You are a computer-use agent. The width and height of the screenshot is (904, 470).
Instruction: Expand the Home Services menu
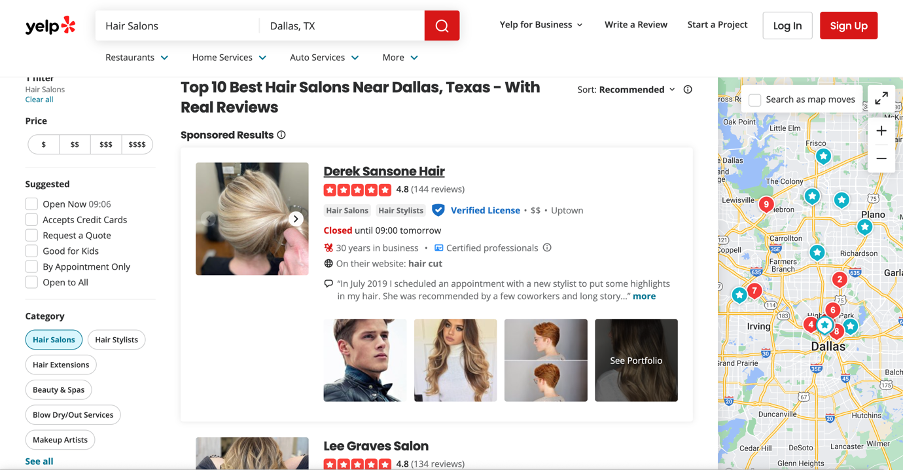click(229, 58)
